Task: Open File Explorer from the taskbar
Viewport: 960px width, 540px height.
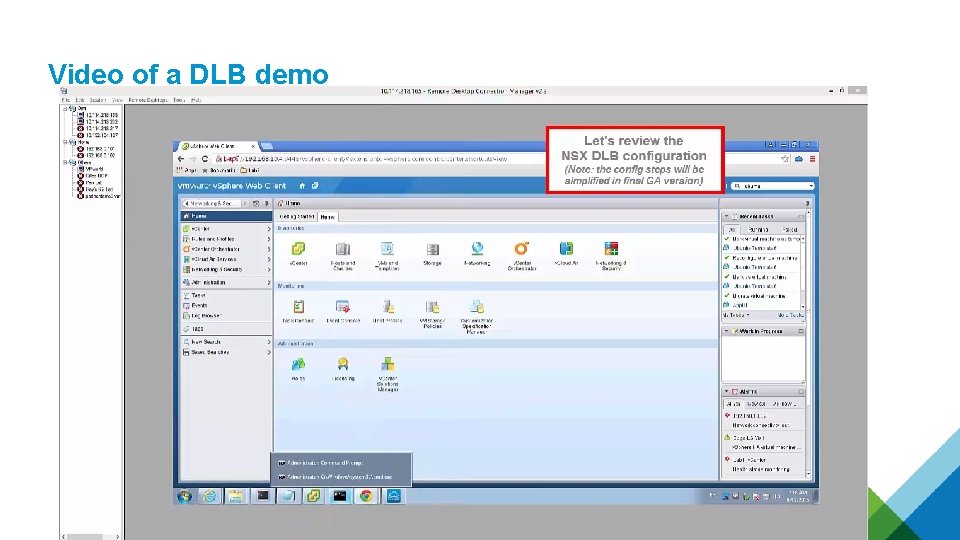Action: tap(236, 496)
